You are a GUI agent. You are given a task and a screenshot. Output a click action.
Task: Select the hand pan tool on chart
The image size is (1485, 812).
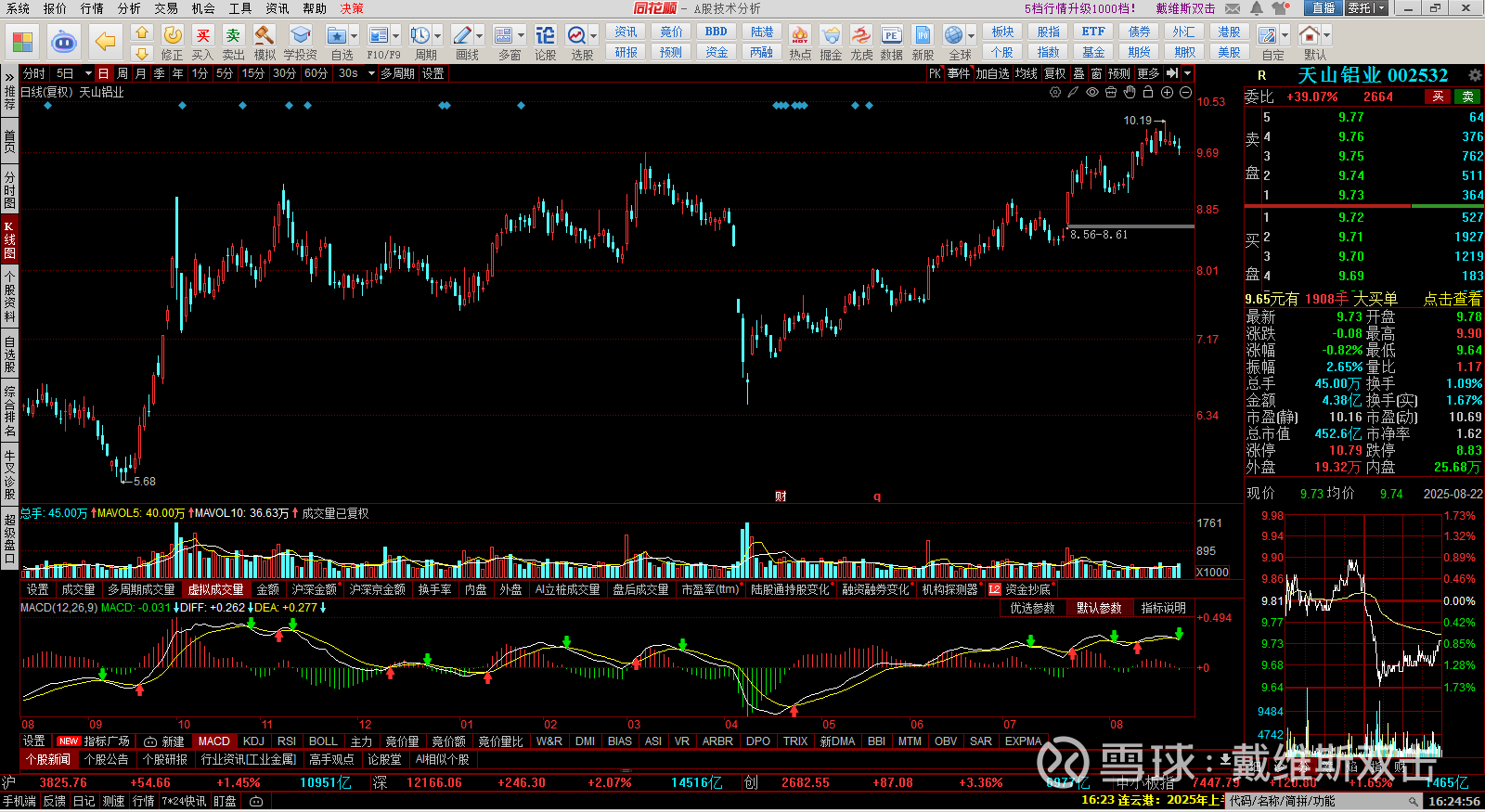coord(1129,92)
